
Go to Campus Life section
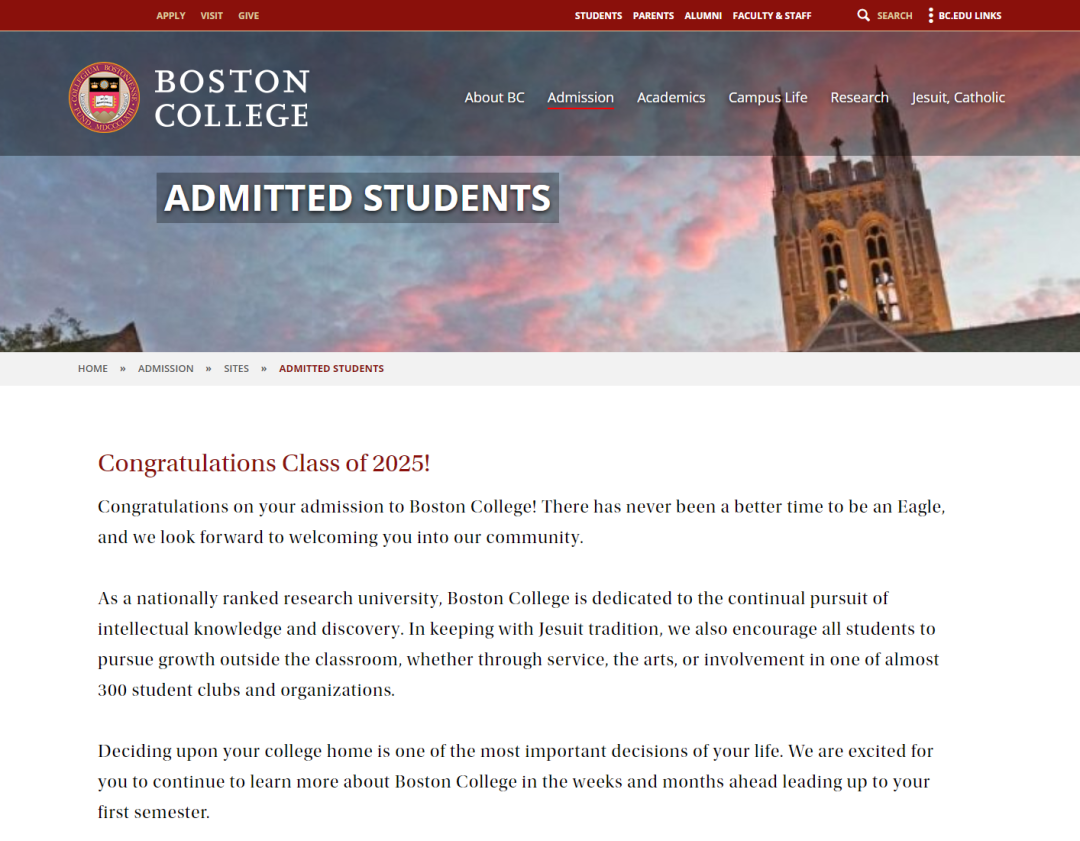click(767, 97)
